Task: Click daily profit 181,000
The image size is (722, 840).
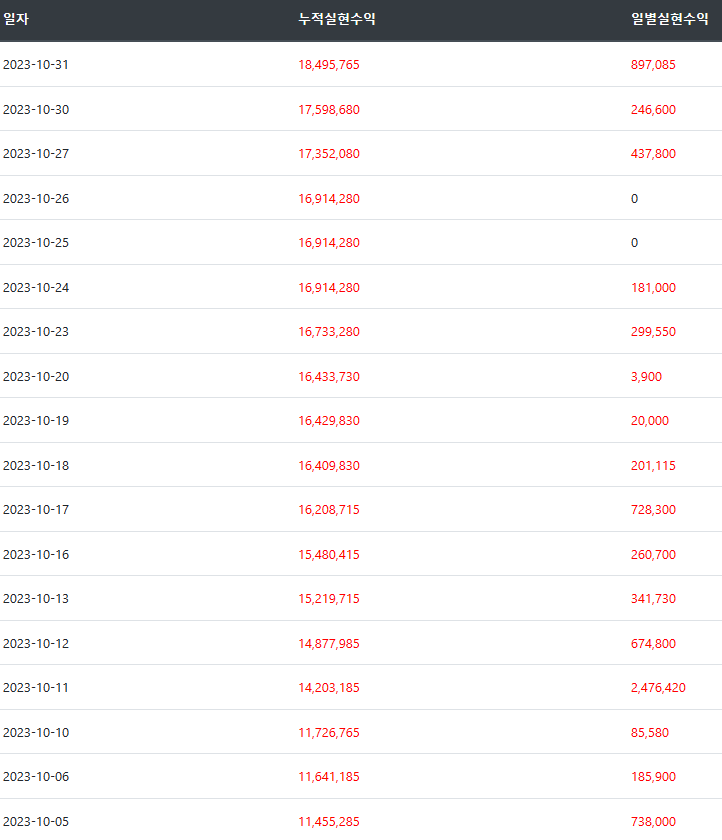Action: point(653,288)
